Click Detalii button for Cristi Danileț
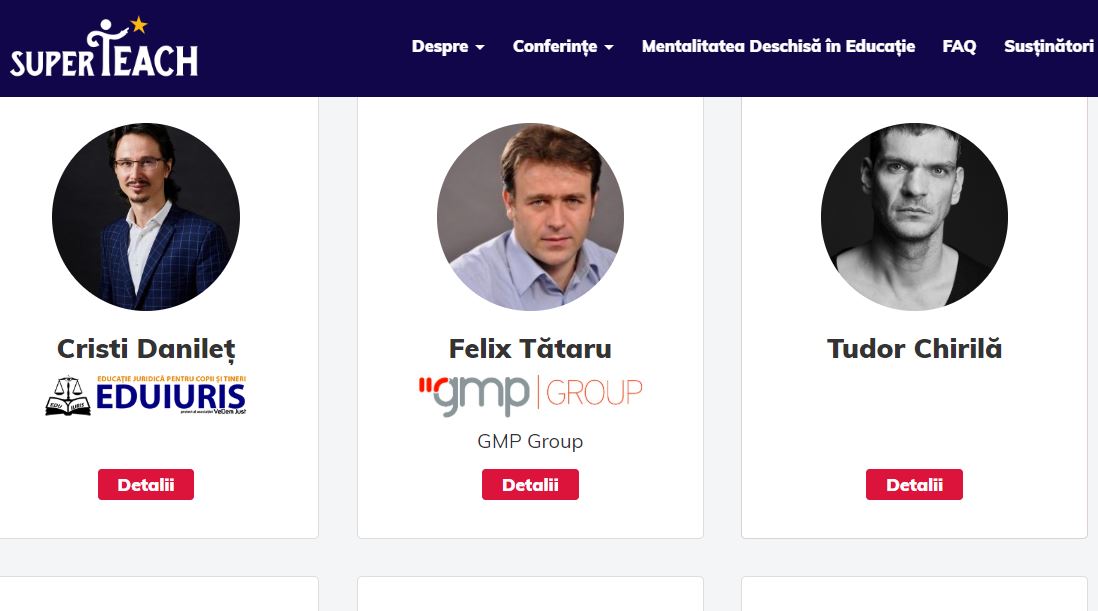Viewport: 1098px width, 611px height. 146,484
